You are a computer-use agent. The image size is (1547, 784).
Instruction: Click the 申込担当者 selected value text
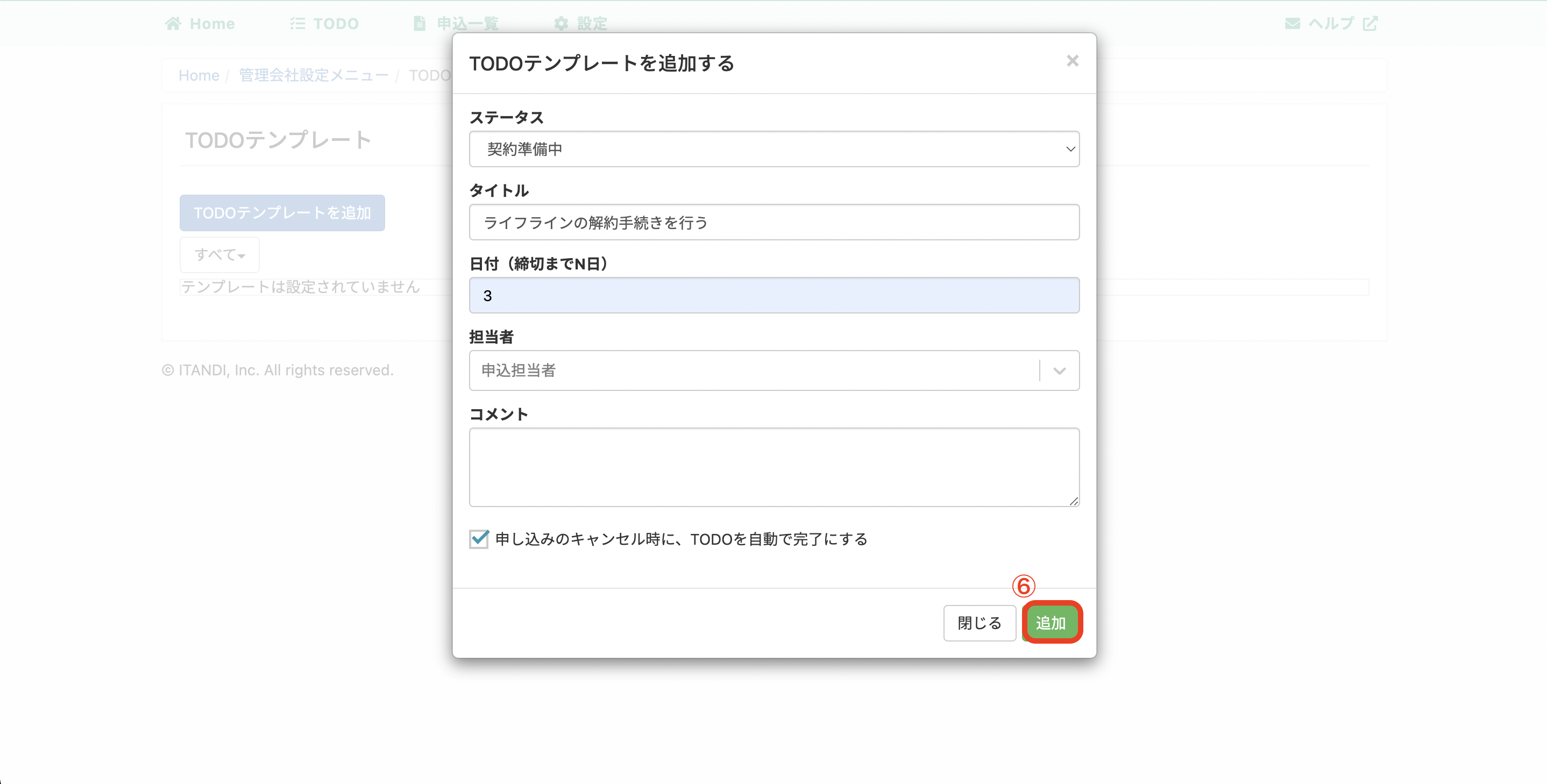pyautogui.click(x=519, y=370)
